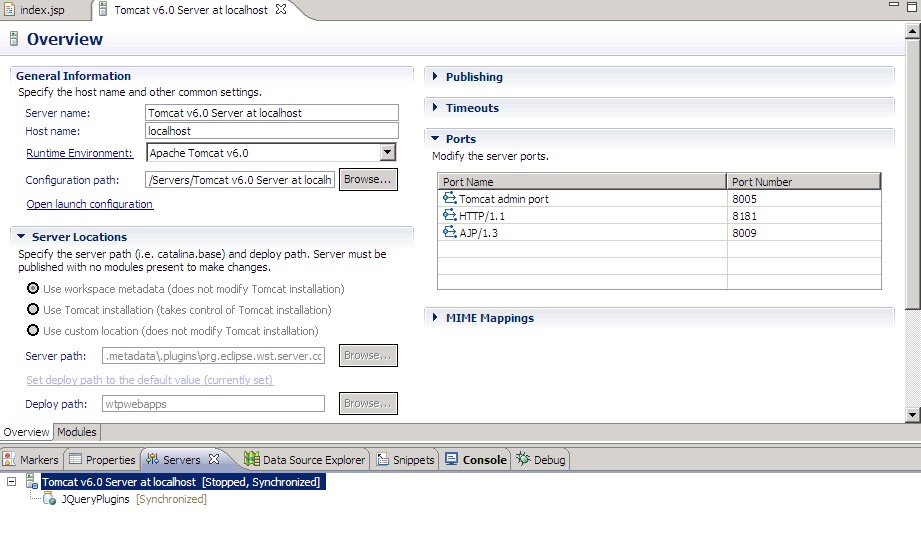Click the AJP/1.3 port row icon
This screenshot has height=559, width=921.
coord(449,232)
